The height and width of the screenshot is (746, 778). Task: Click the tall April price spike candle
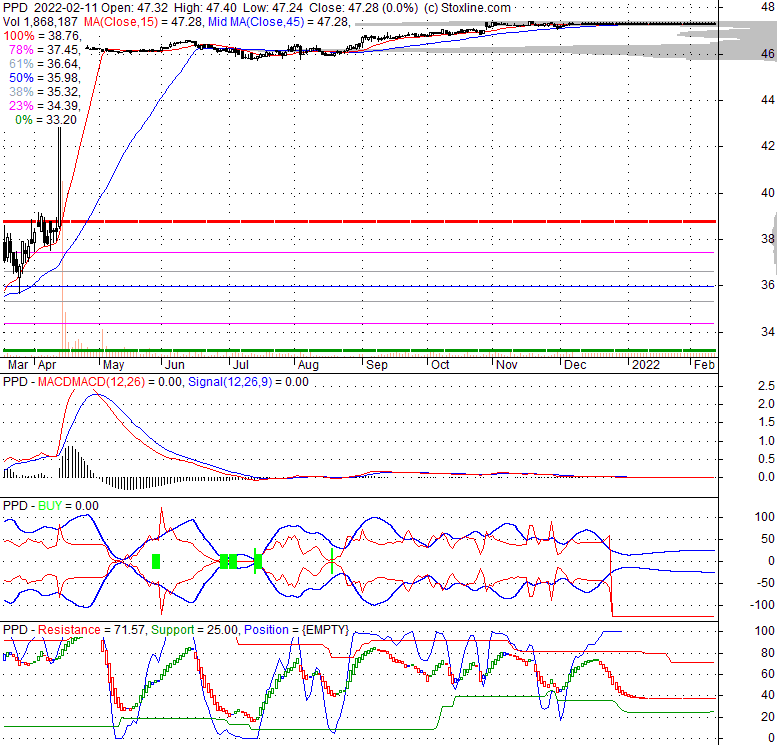60,176
